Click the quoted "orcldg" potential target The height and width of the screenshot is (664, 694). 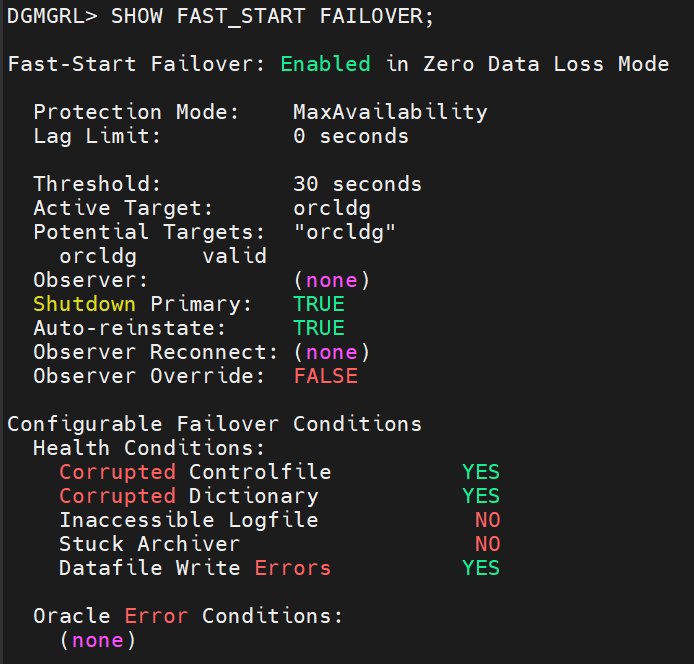tap(344, 232)
